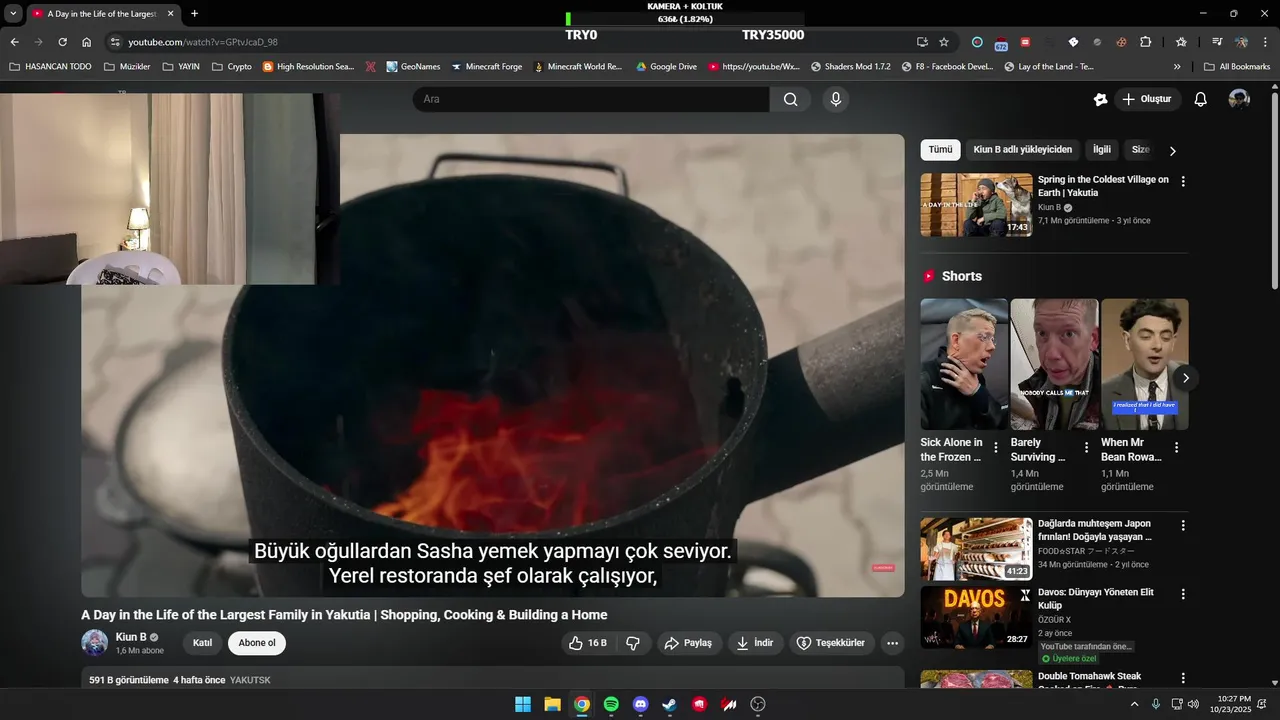Open the extension with 672 badge
Image resolution: width=1280 pixels, height=720 pixels.
1001,43
